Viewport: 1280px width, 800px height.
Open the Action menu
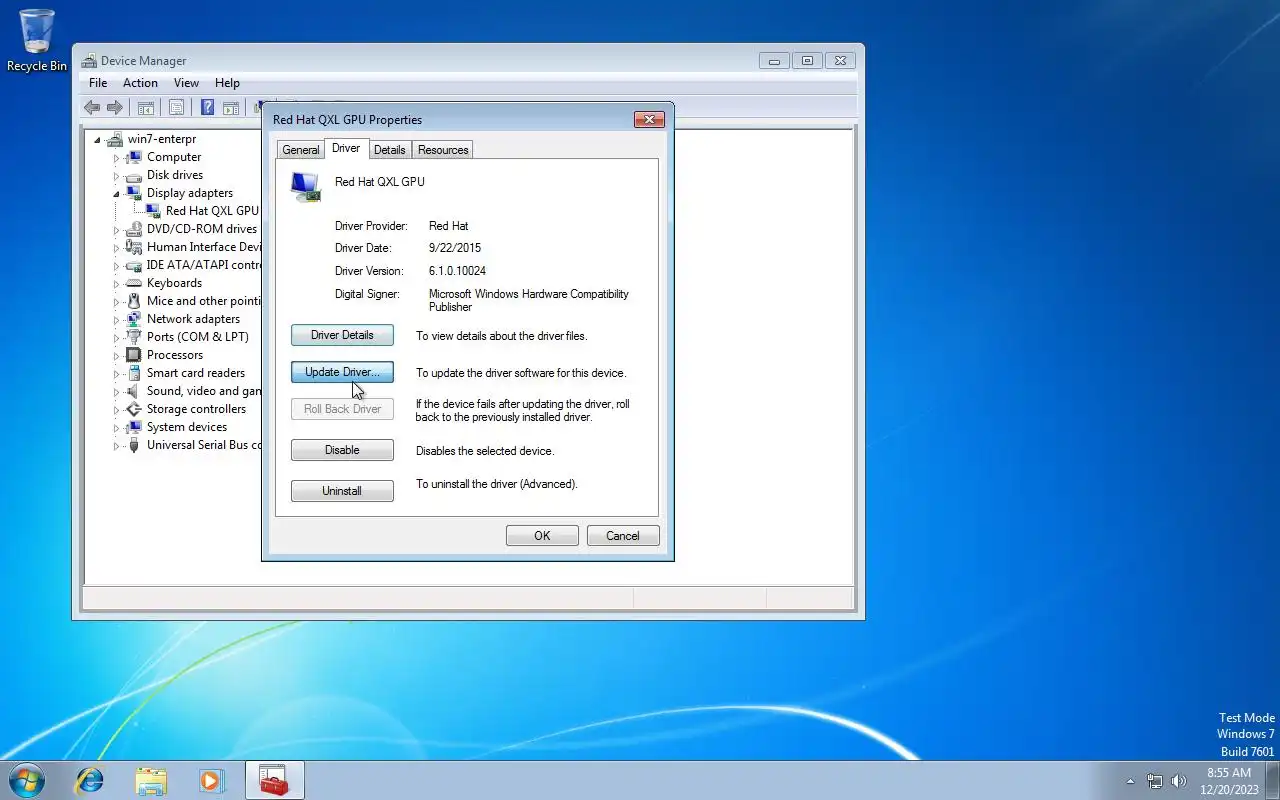(x=140, y=83)
